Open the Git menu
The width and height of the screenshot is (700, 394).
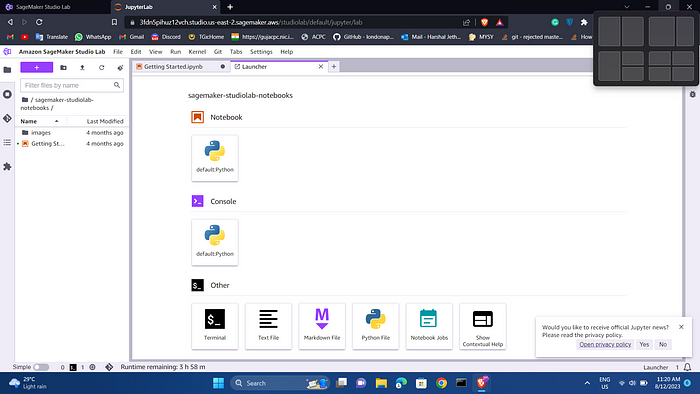pyautogui.click(x=218, y=52)
